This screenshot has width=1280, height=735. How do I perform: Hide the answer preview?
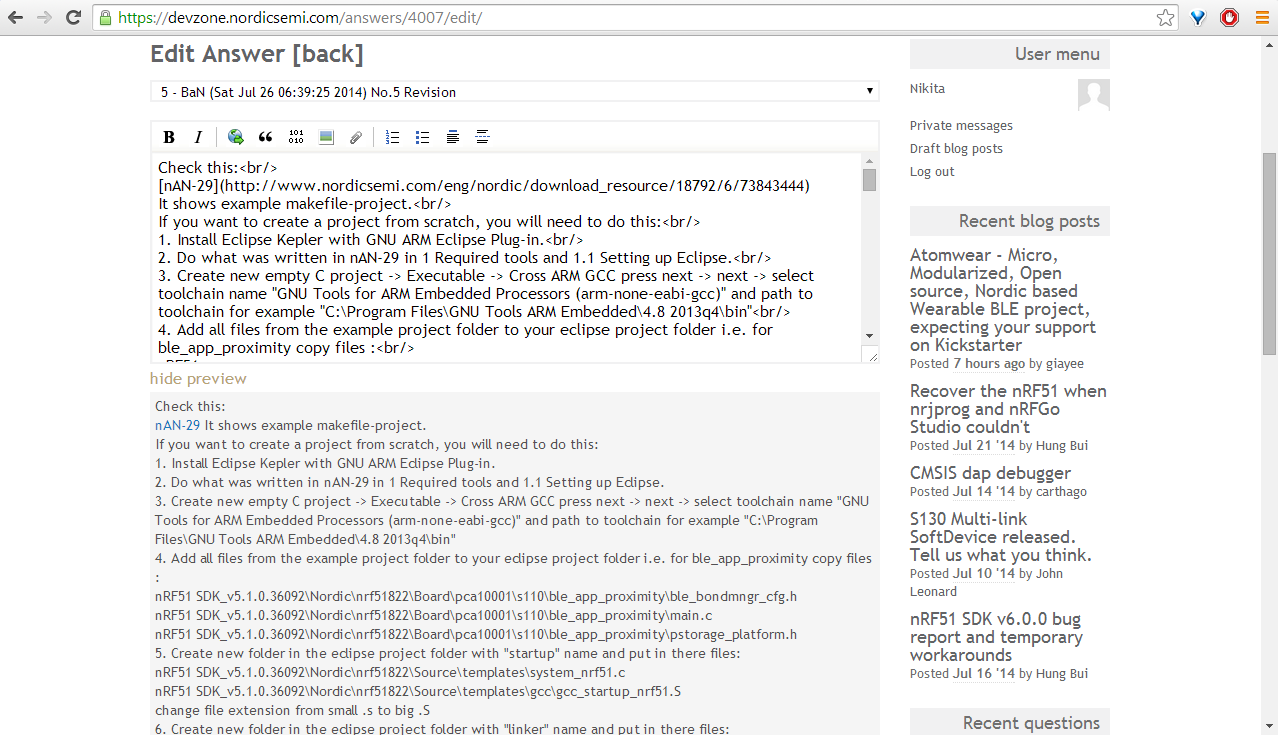198,378
